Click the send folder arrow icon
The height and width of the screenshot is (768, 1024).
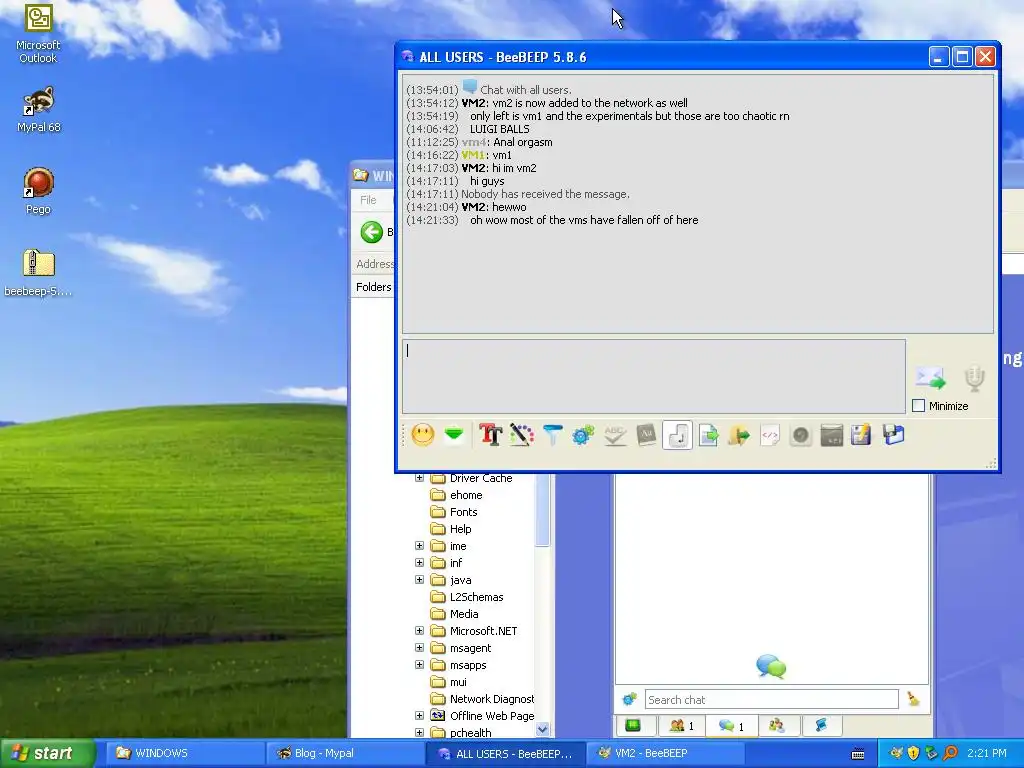[739, 435]
